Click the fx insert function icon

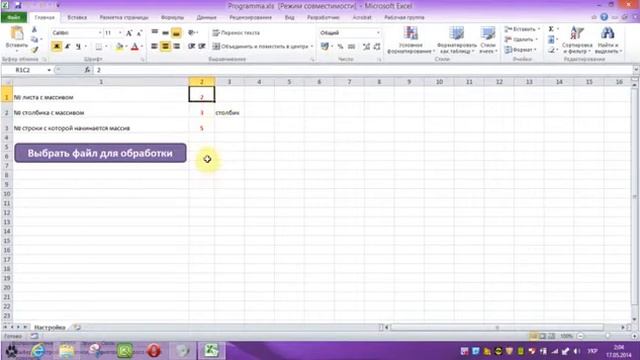point(87,70)
